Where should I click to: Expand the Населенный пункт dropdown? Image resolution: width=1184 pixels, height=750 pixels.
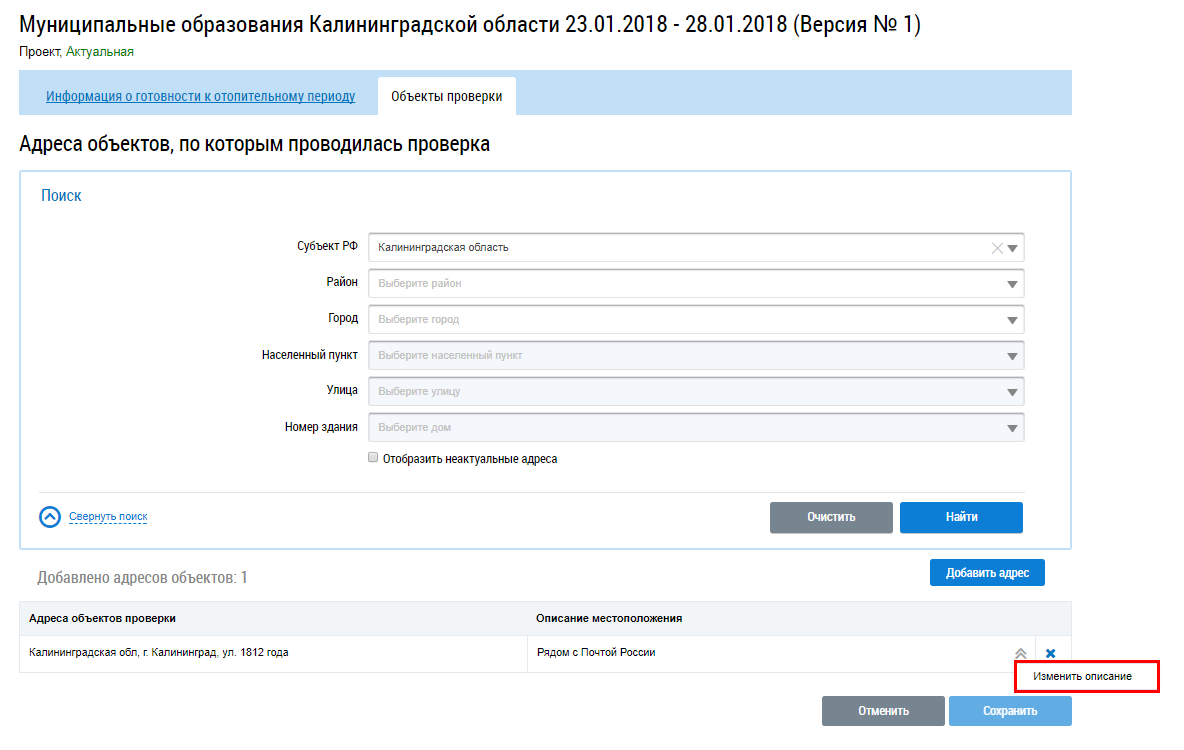[x=1012, y=356]
